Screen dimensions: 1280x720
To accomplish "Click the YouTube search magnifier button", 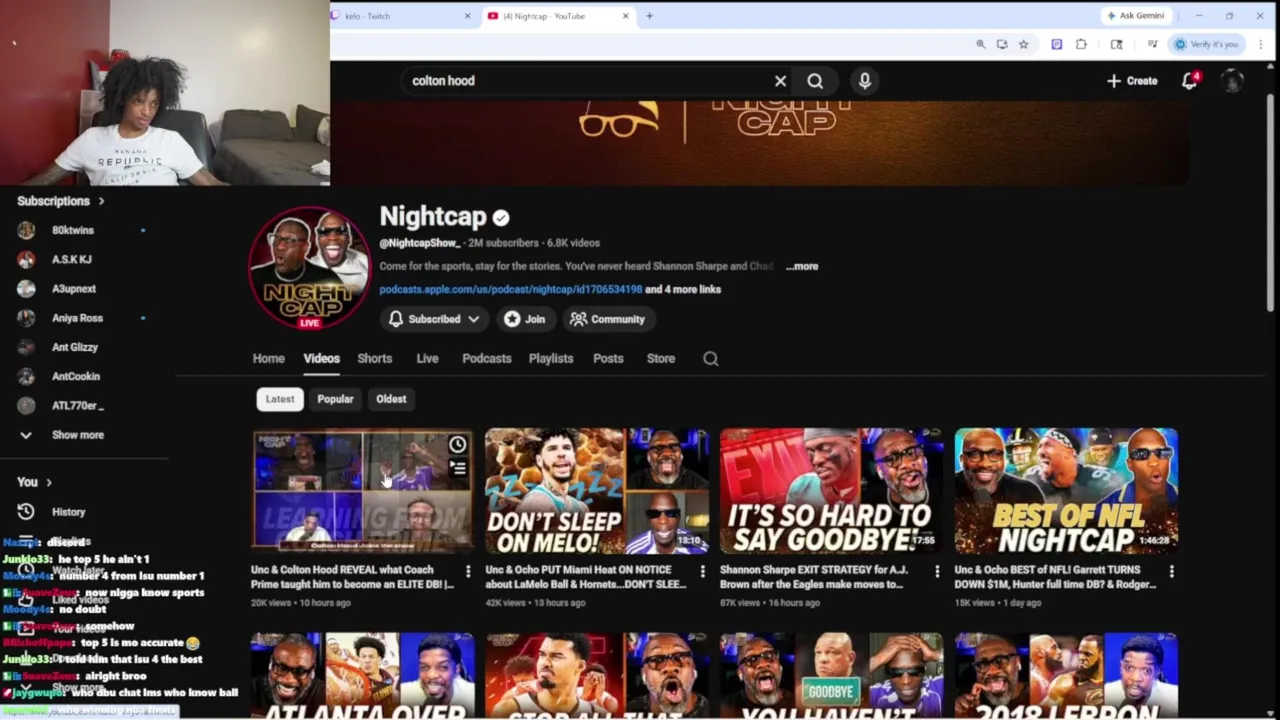I will (x=815, y=81).
